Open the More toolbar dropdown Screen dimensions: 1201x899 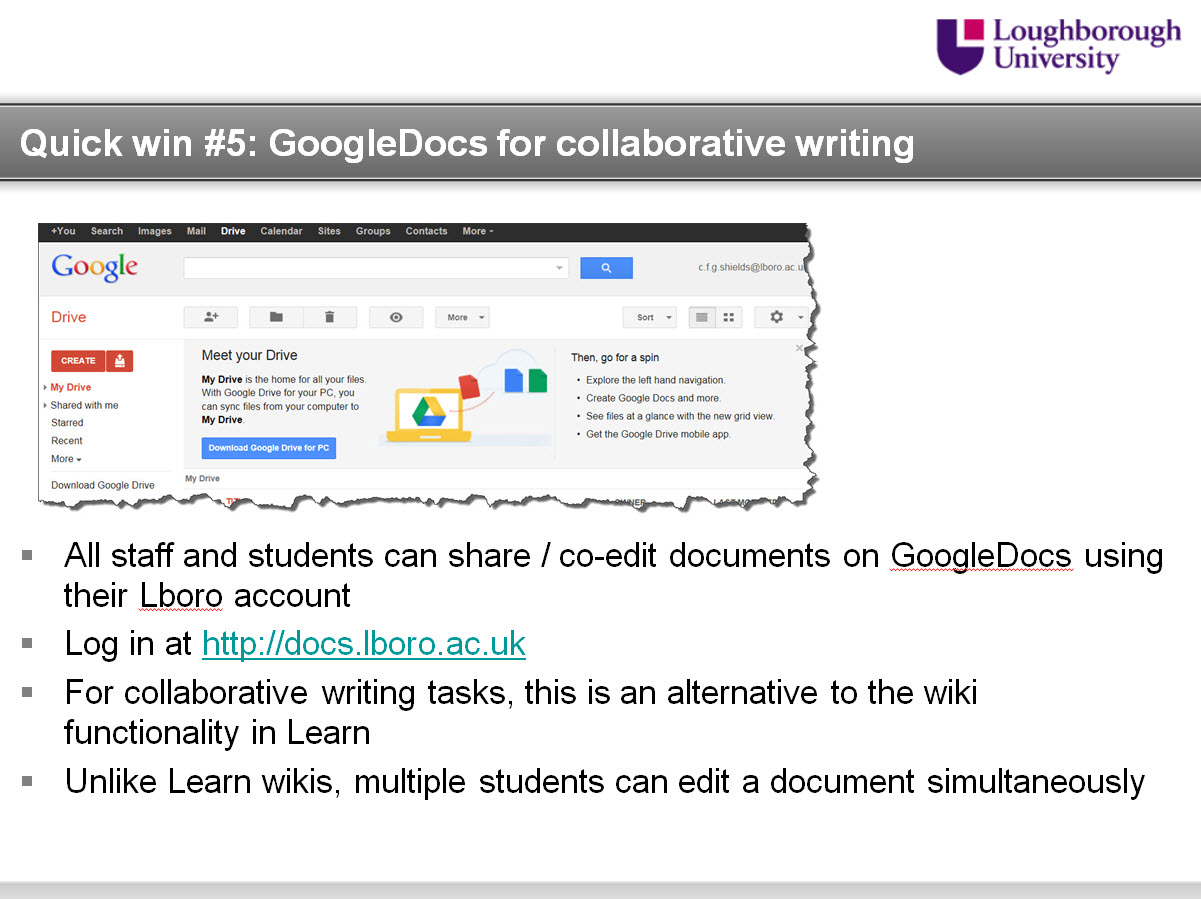462,317
